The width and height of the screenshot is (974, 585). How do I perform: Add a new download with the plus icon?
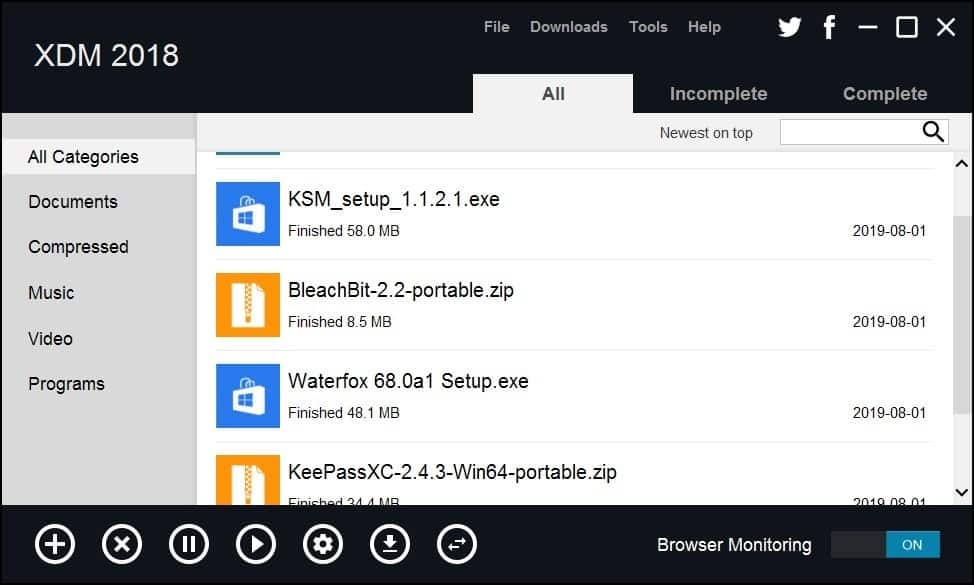[x=54, y=544]
